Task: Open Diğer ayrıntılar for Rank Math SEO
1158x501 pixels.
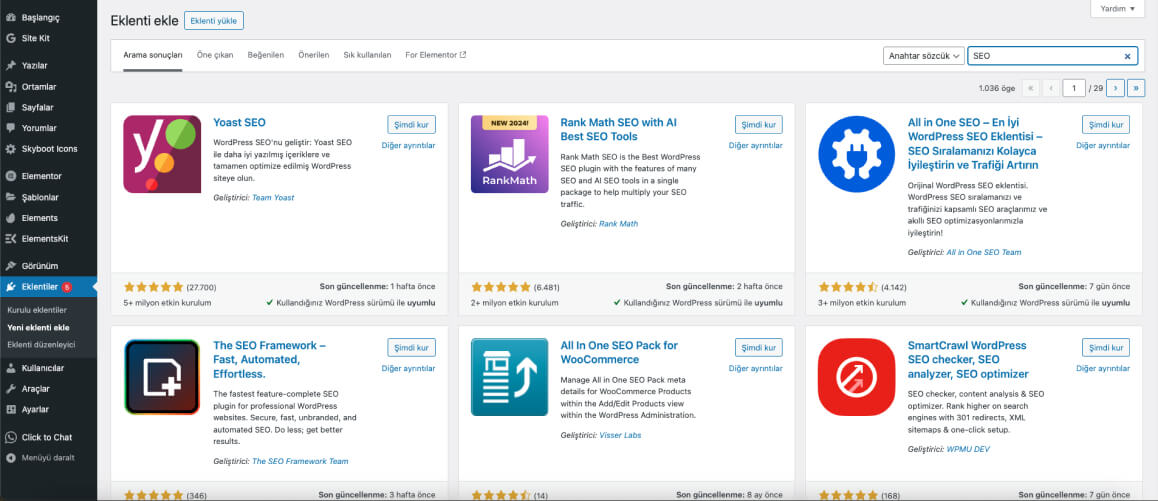Action: (756, 146)
